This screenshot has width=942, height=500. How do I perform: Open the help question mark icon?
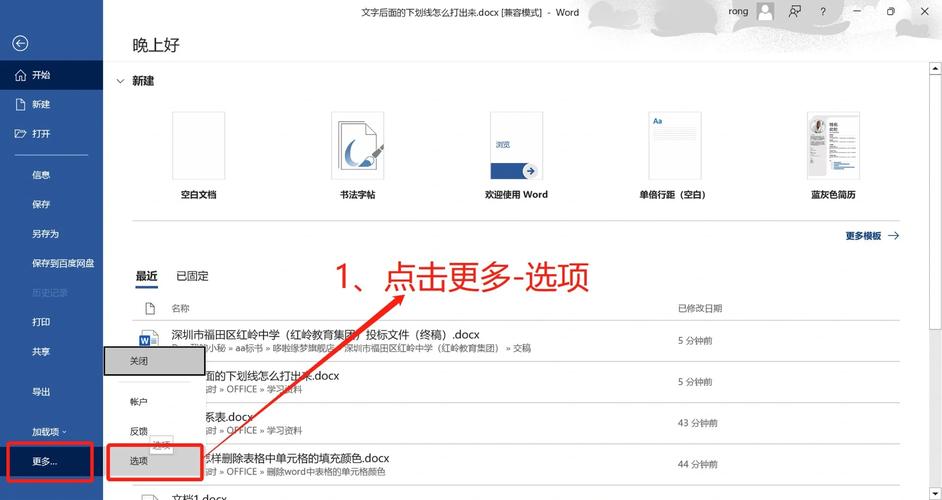(x=822, y=11)
